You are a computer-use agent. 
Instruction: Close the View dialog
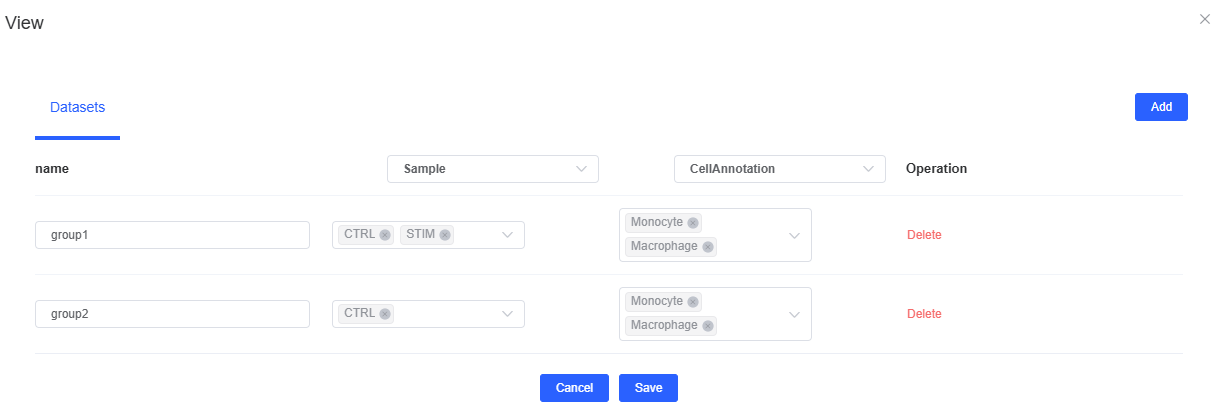(x=1204, y=19)
